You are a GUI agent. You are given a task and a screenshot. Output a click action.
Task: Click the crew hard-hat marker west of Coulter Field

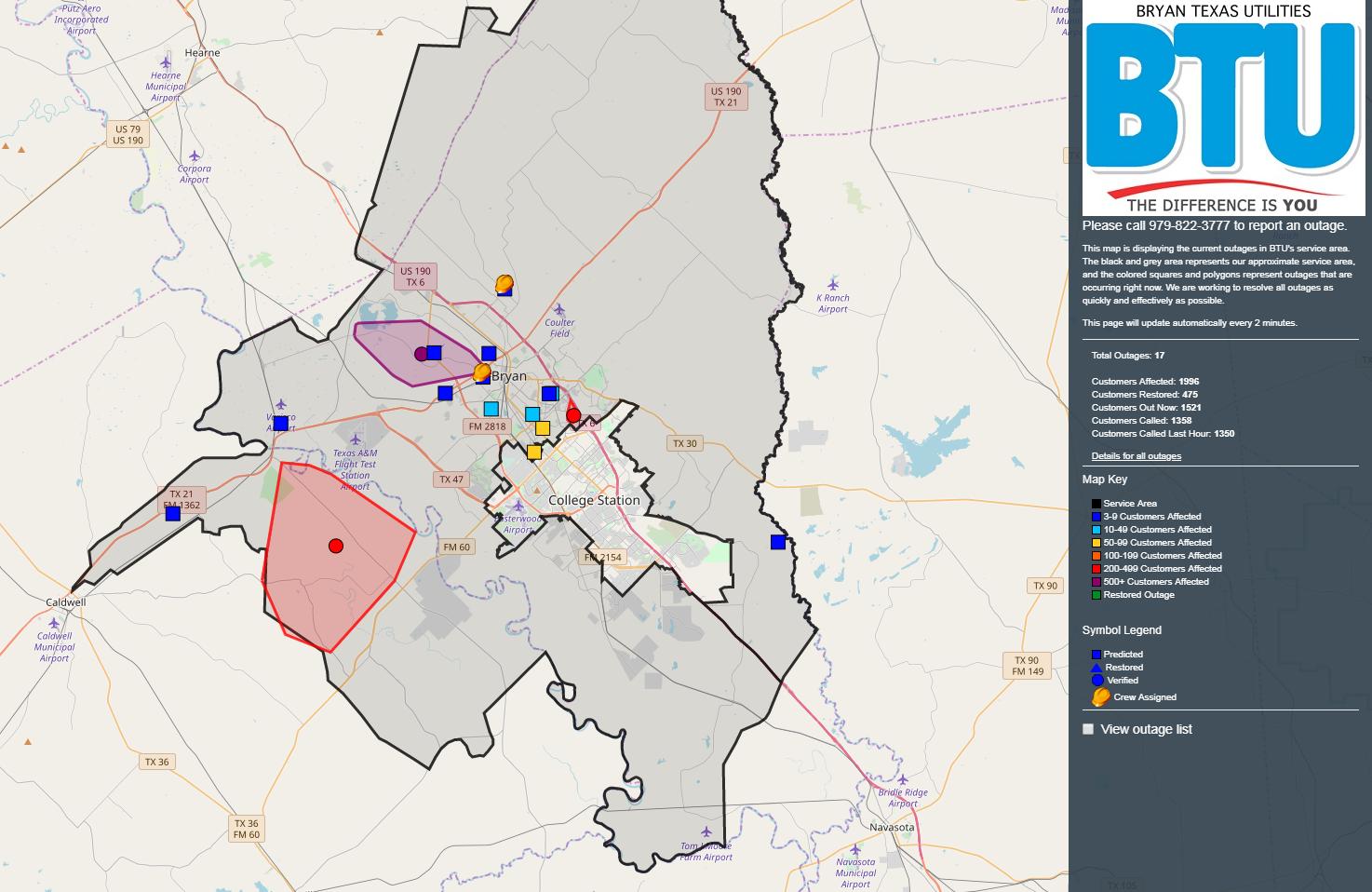pos(504,283)
